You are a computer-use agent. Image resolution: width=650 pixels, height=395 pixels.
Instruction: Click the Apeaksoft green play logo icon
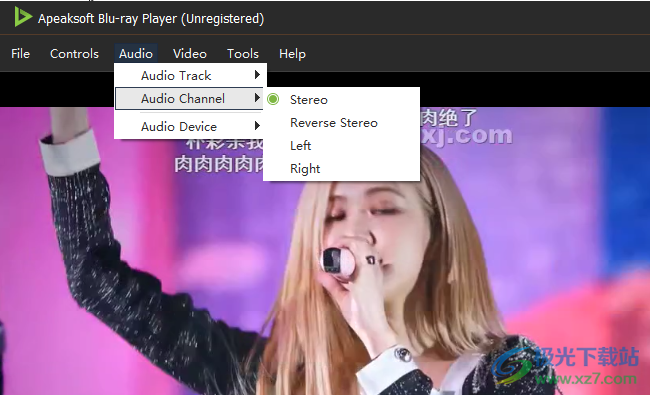23,17
